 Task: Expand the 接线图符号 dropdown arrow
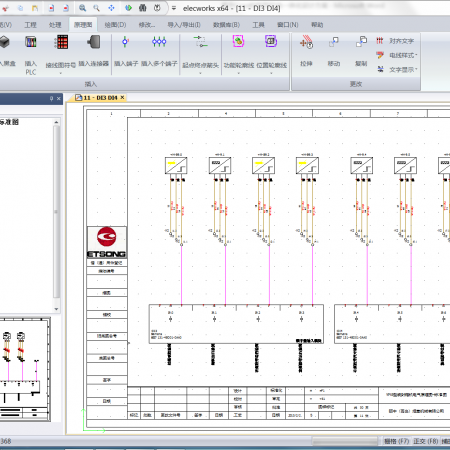click(x=61, y=73)
